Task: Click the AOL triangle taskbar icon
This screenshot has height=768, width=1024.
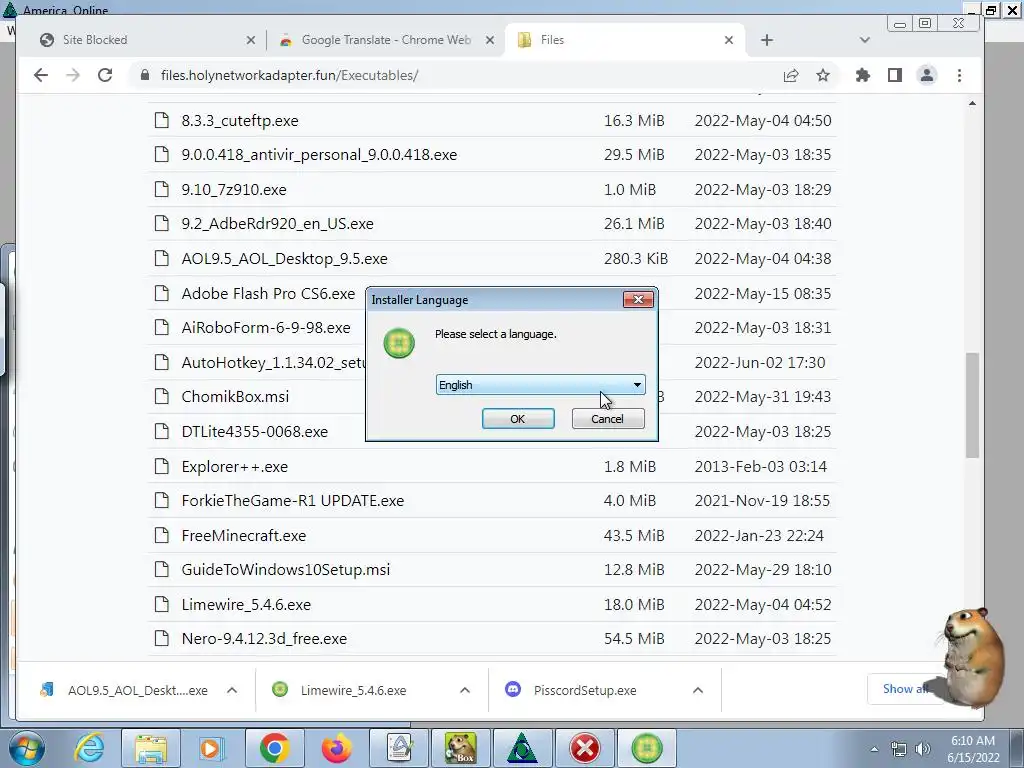Action: point(522,748)
